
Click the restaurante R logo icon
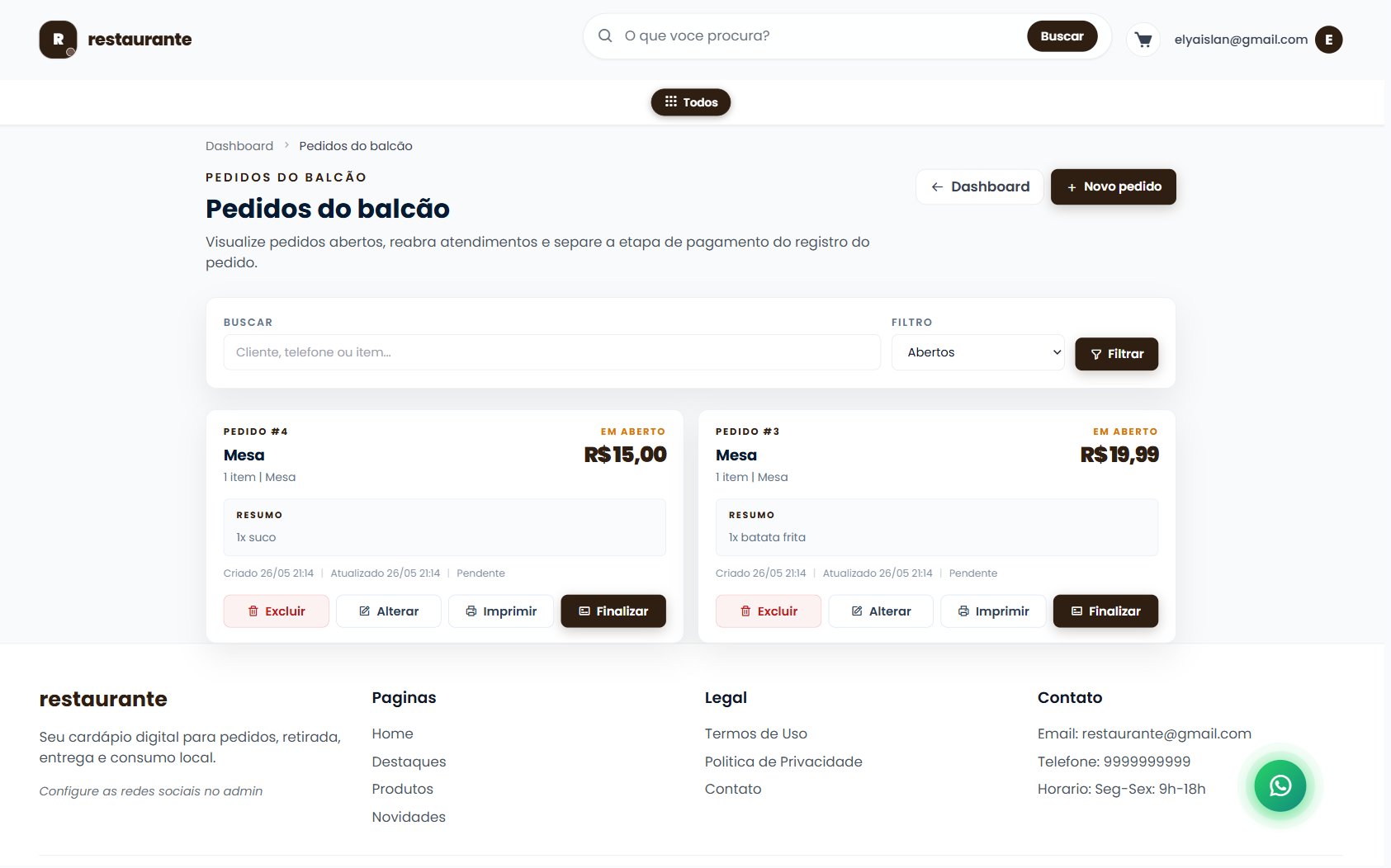[58, 40]
